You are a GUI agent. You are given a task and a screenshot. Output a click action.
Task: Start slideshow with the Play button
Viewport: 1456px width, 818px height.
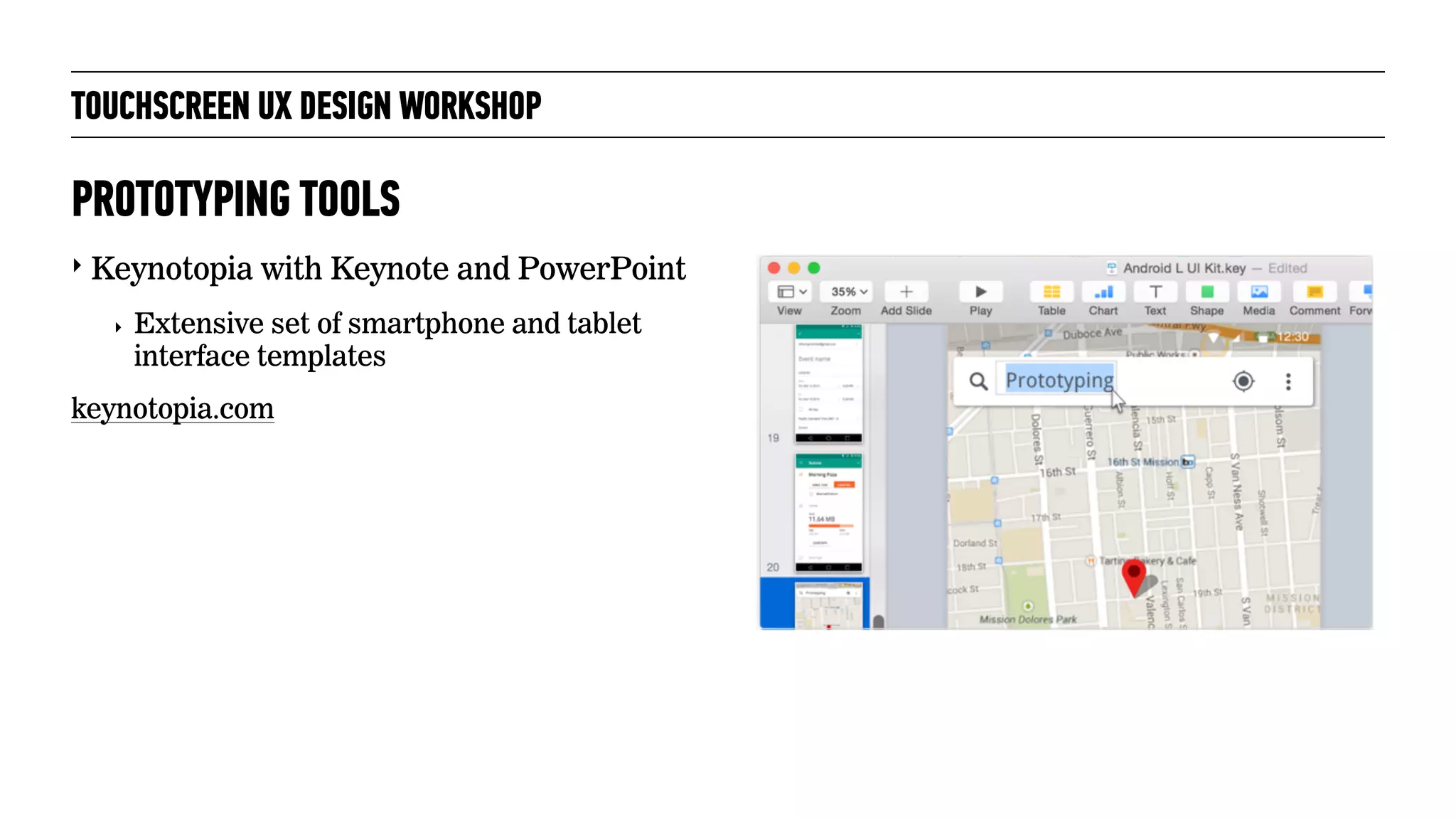coord(980,292)
